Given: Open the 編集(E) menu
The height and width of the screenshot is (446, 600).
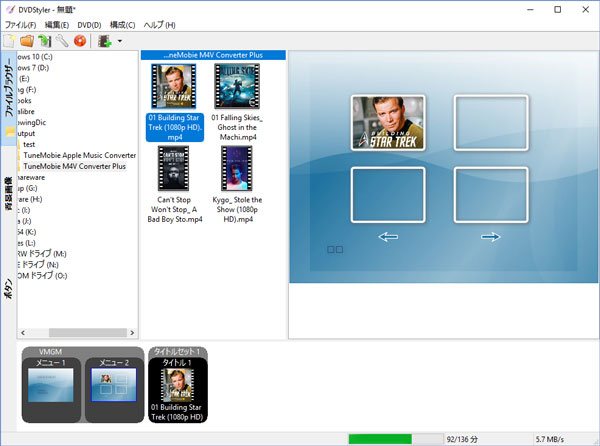Looking at the screenshot, I should pos(57,25).
